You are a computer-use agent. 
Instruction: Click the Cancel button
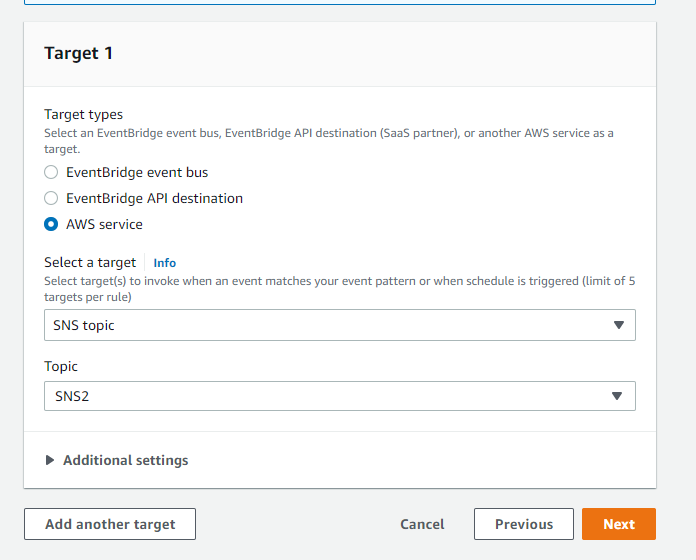422,524
